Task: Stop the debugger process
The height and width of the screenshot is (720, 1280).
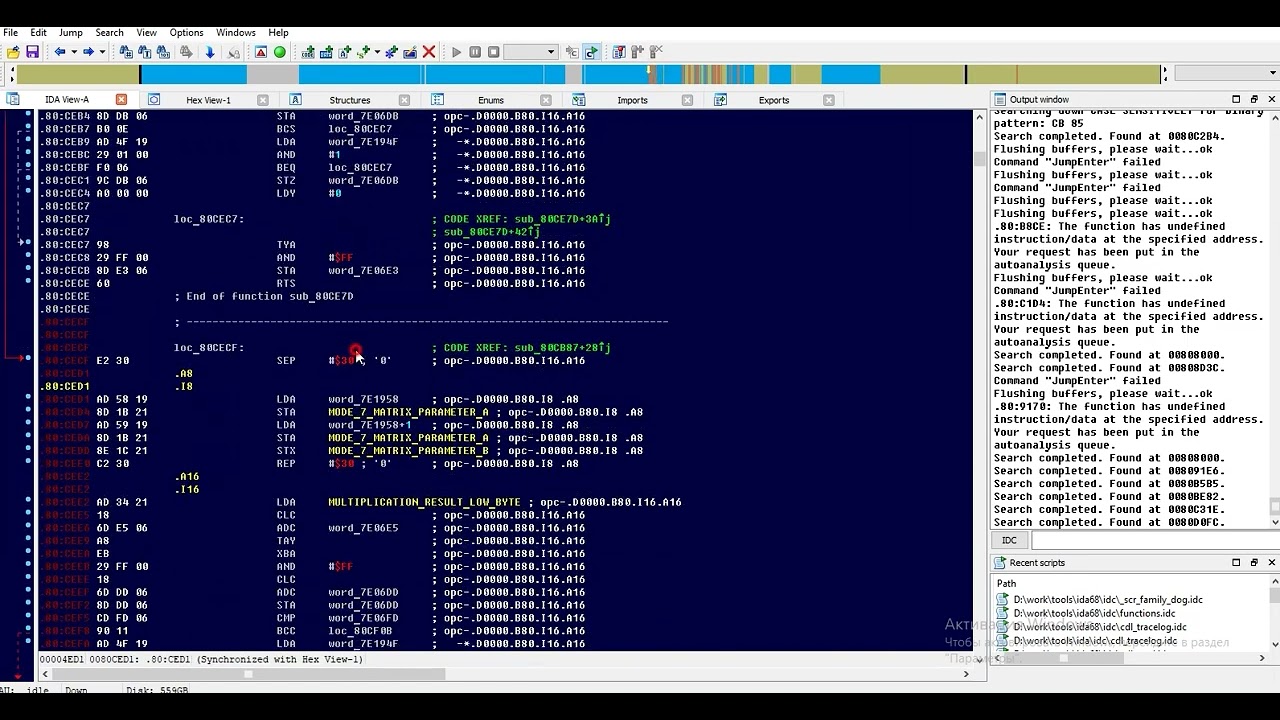Action: pyautogui.click(x=493, y=52)
